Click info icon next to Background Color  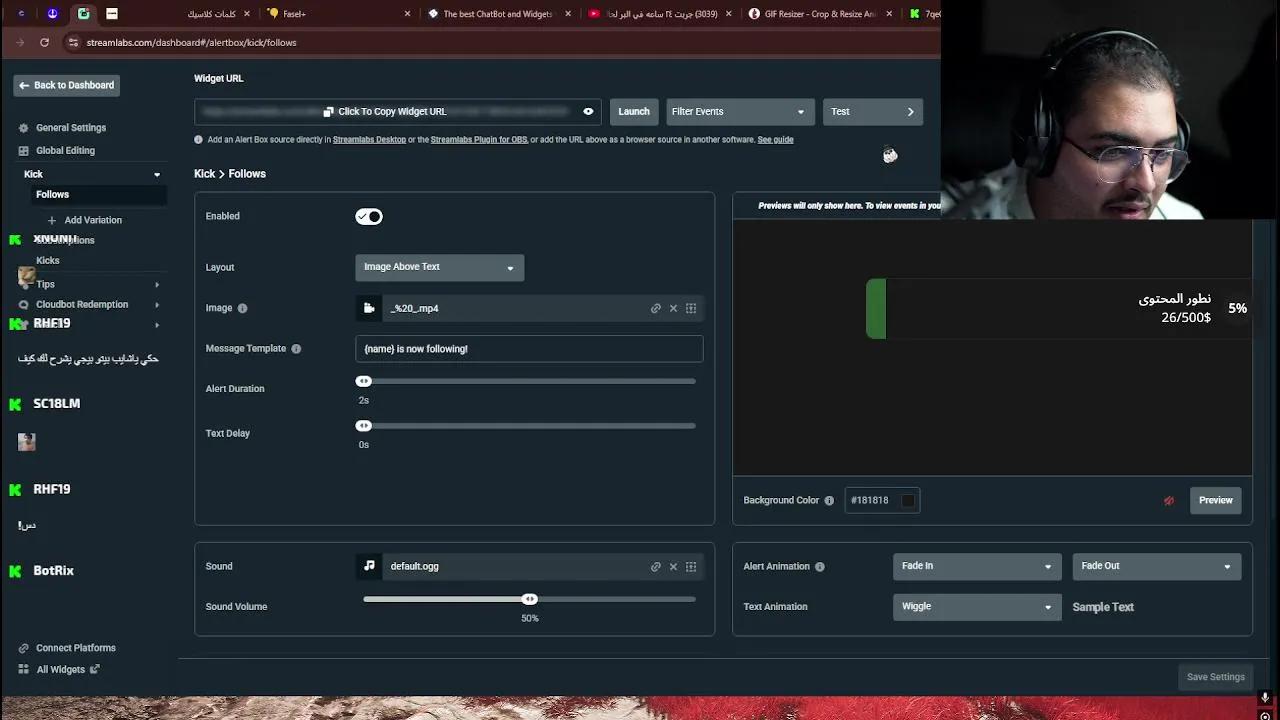pos(829,500)
